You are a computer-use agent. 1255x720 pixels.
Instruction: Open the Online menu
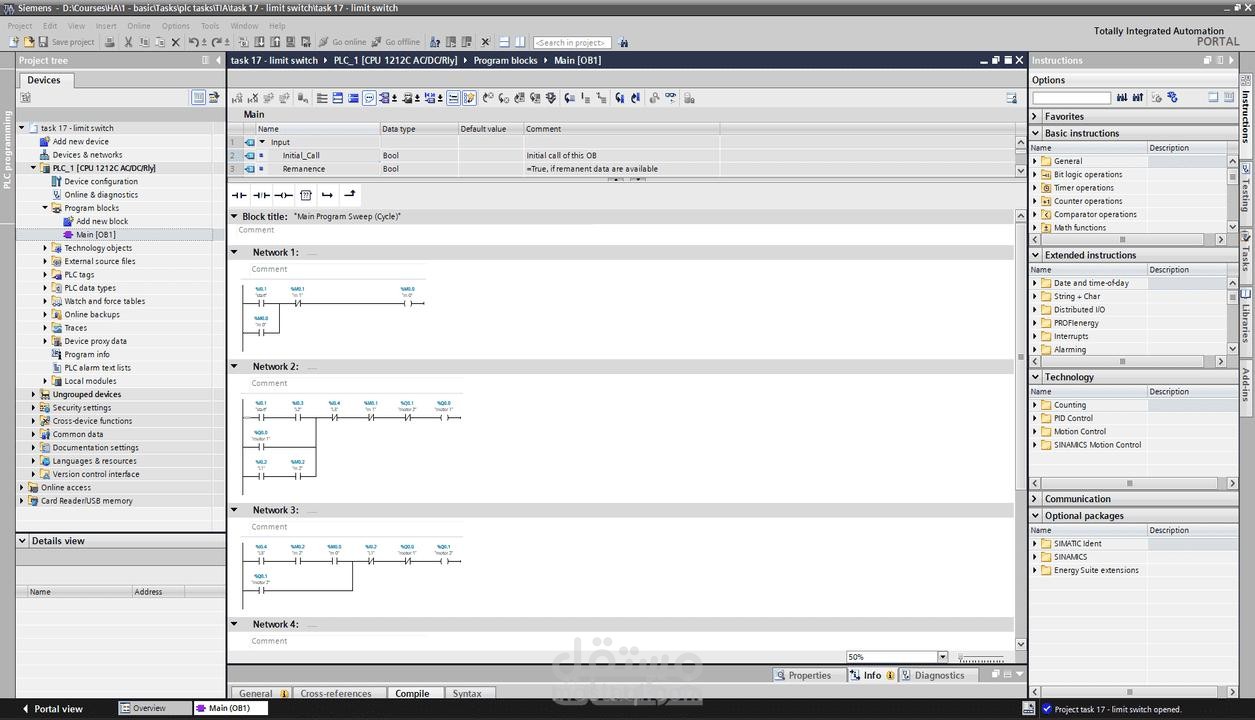click(x=138, y=26)
